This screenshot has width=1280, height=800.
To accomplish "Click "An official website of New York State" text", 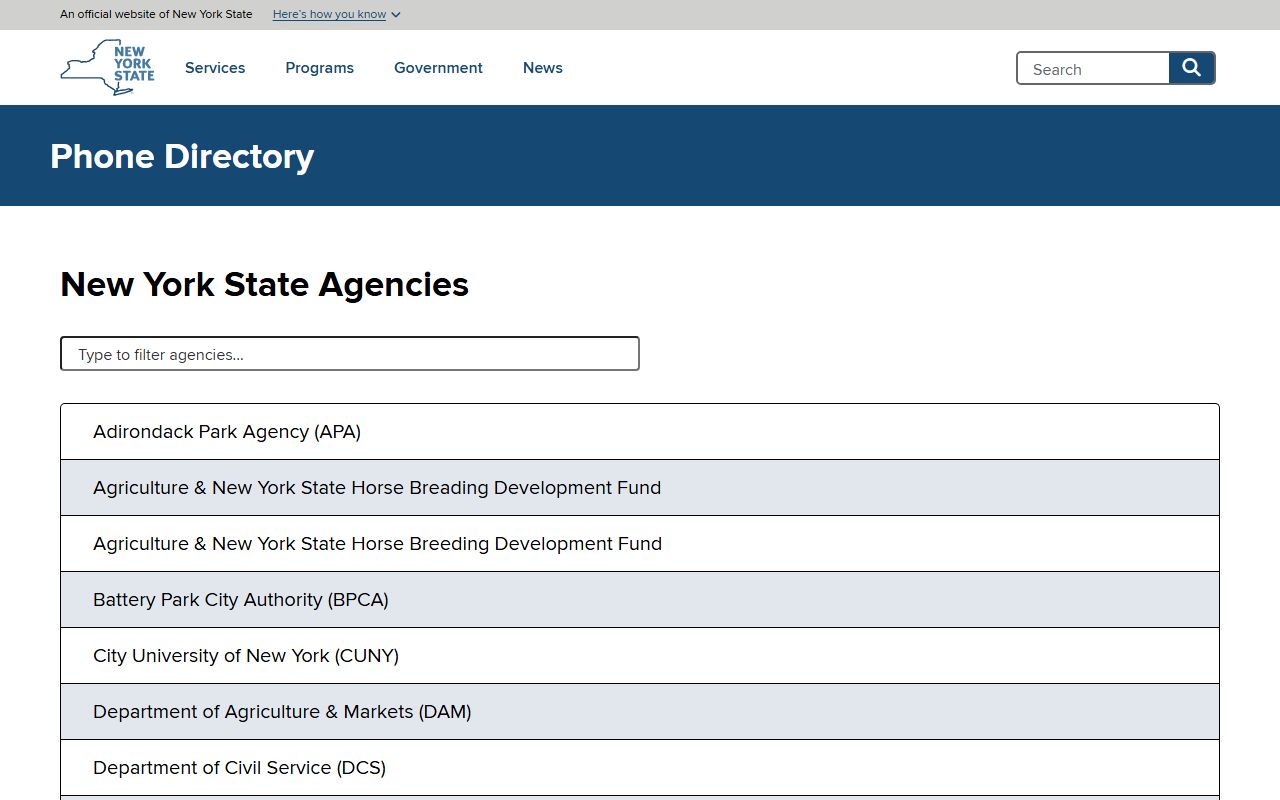I will (156, 15).
